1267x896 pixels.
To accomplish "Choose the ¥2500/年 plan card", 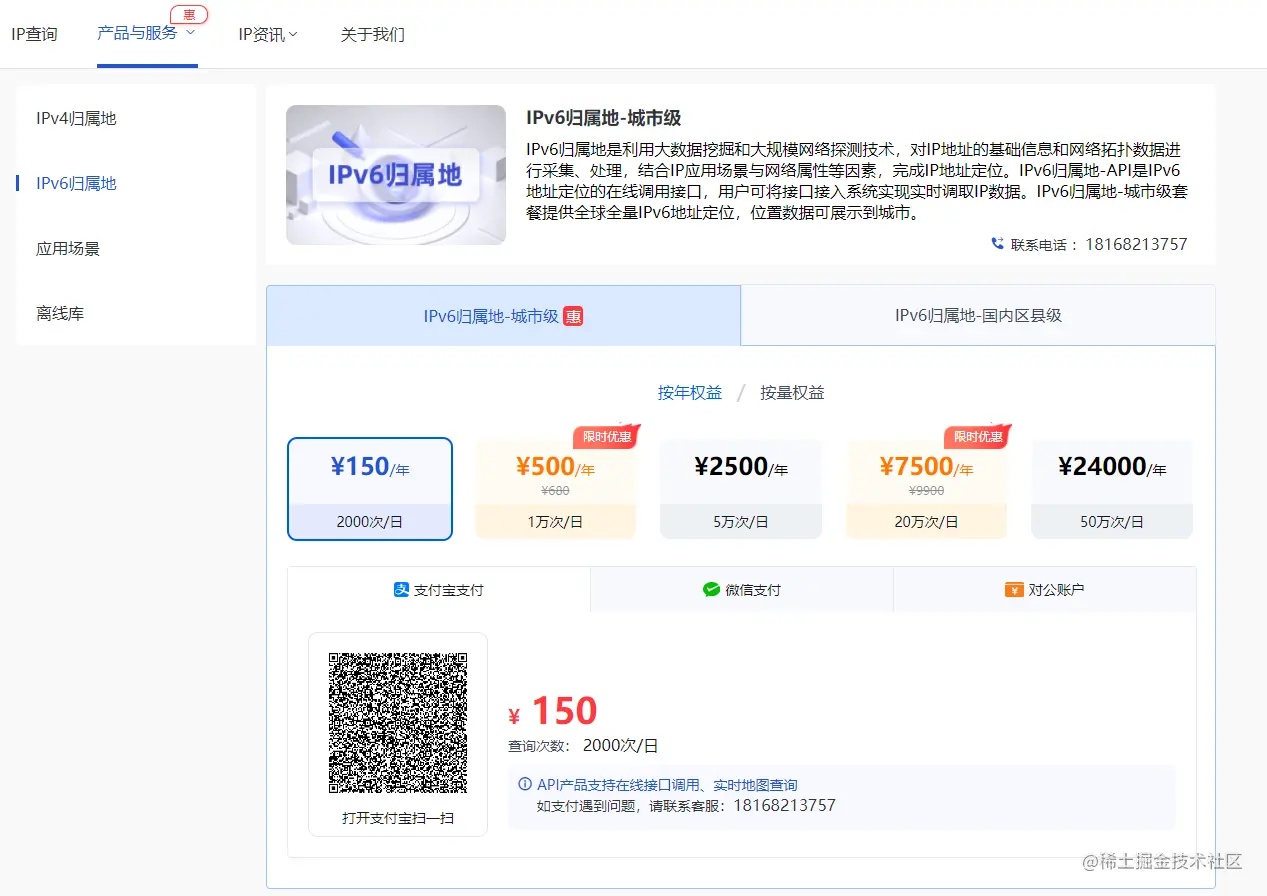I will [741, 489].
